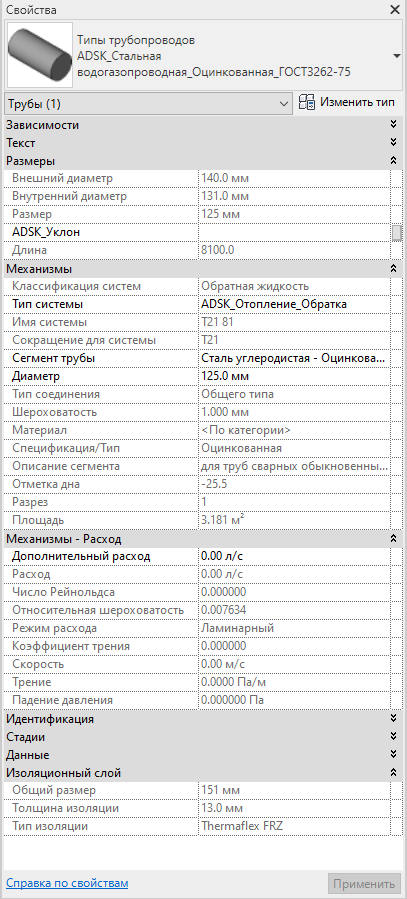Click the Размер value 125 мм
This screenshot has height=899, width=407.
(293, 214)
